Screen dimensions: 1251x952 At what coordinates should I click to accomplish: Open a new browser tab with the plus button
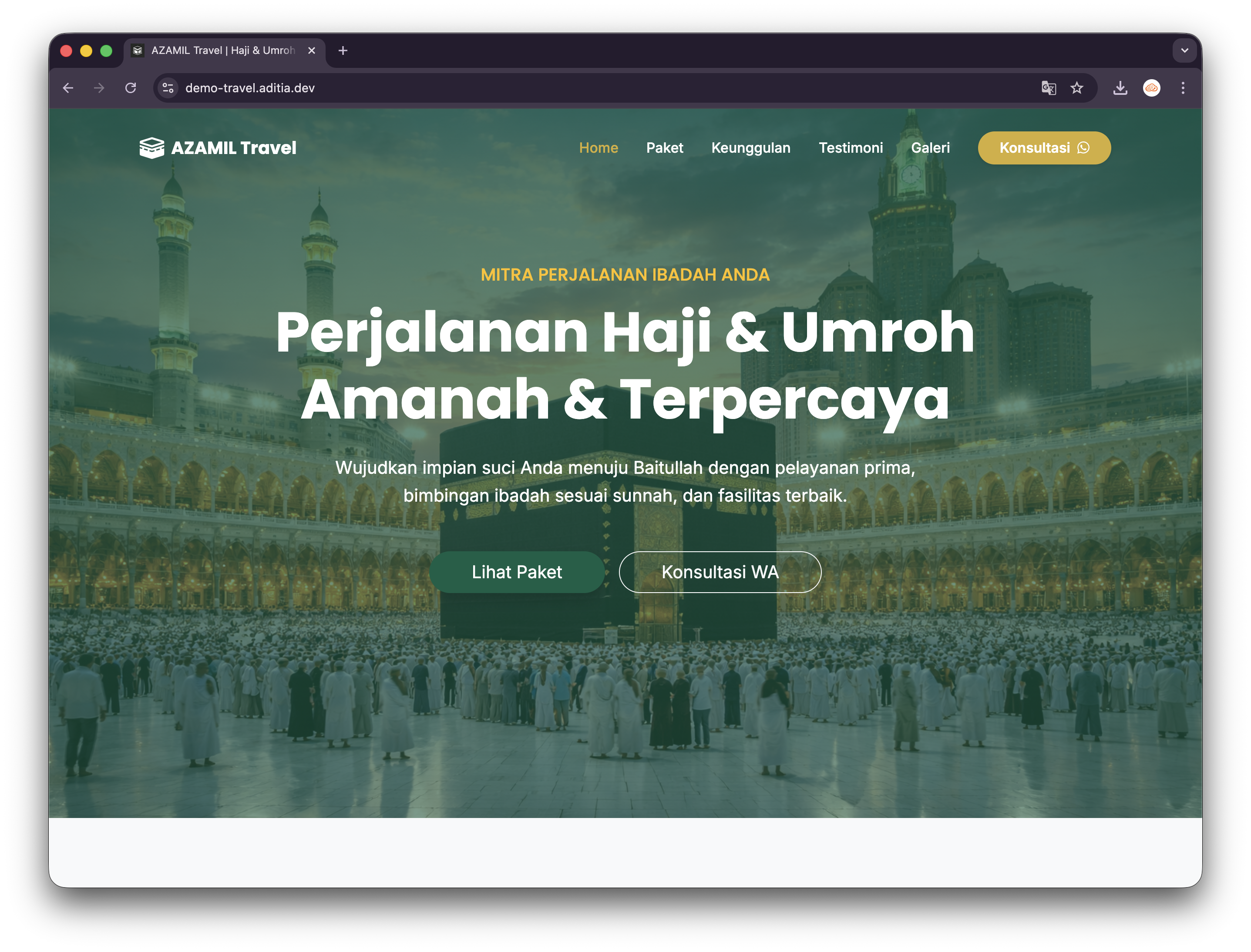(x=343, y=50)
